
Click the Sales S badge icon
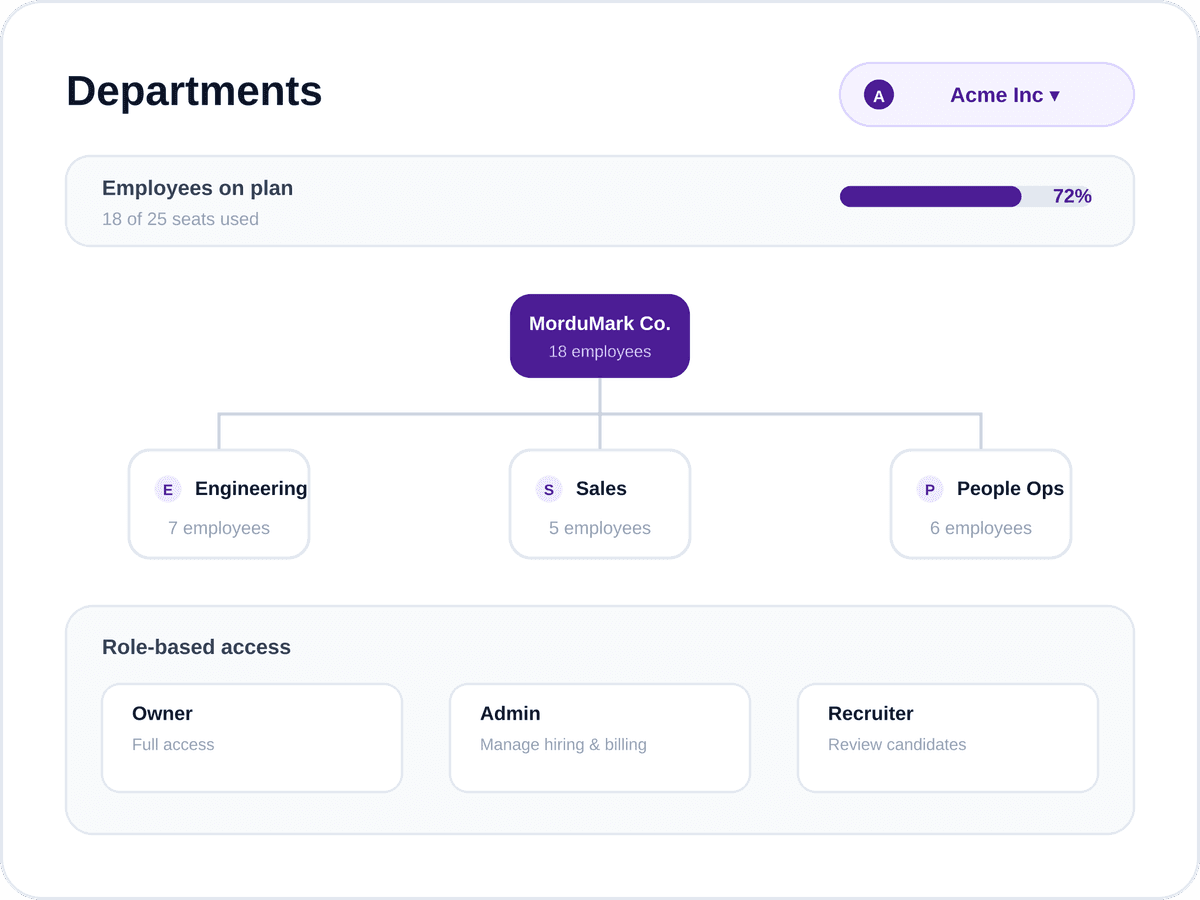tap(548, 489)
